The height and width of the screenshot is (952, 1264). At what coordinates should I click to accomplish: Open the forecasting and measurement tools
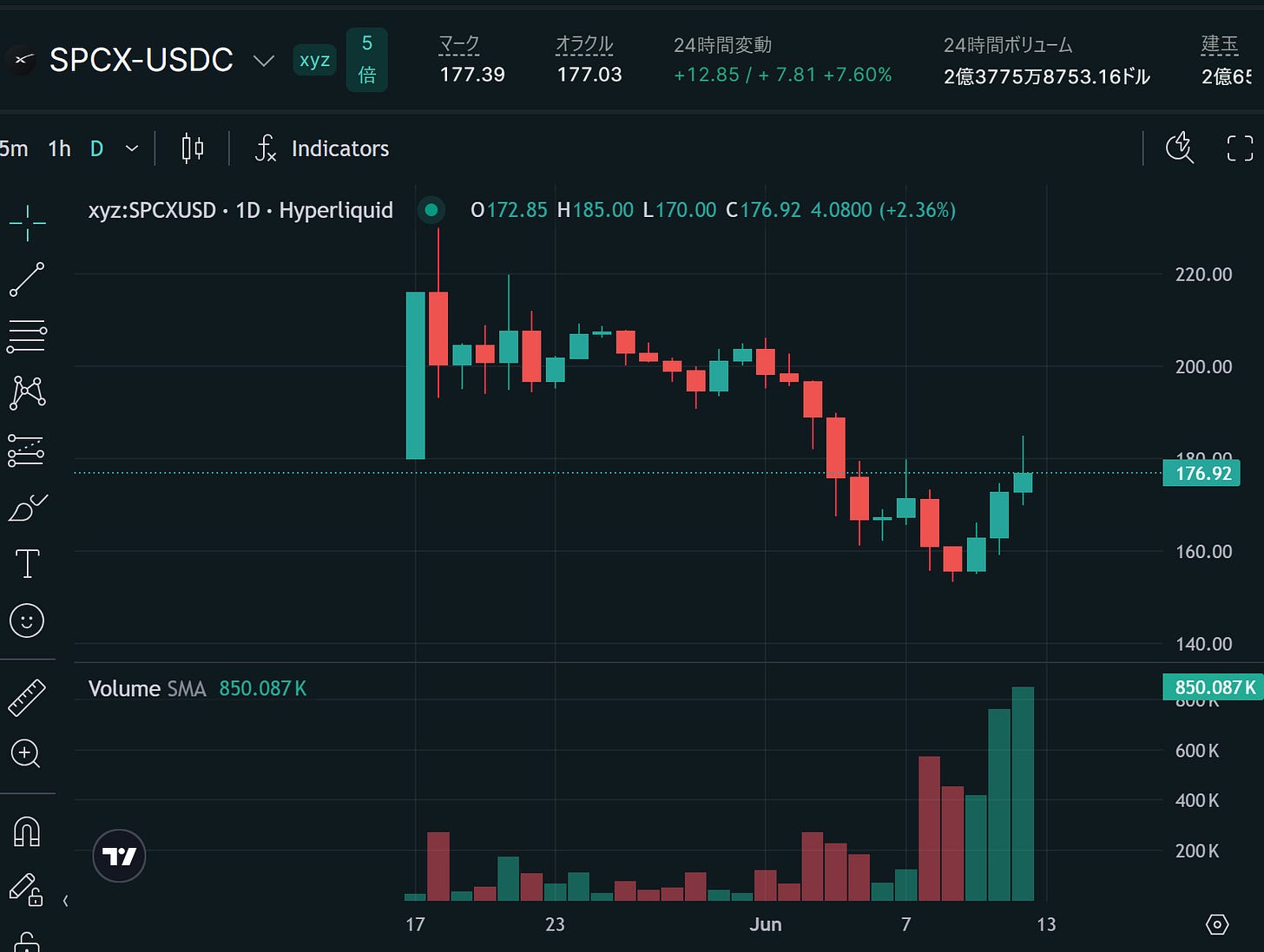click(27, 450)
